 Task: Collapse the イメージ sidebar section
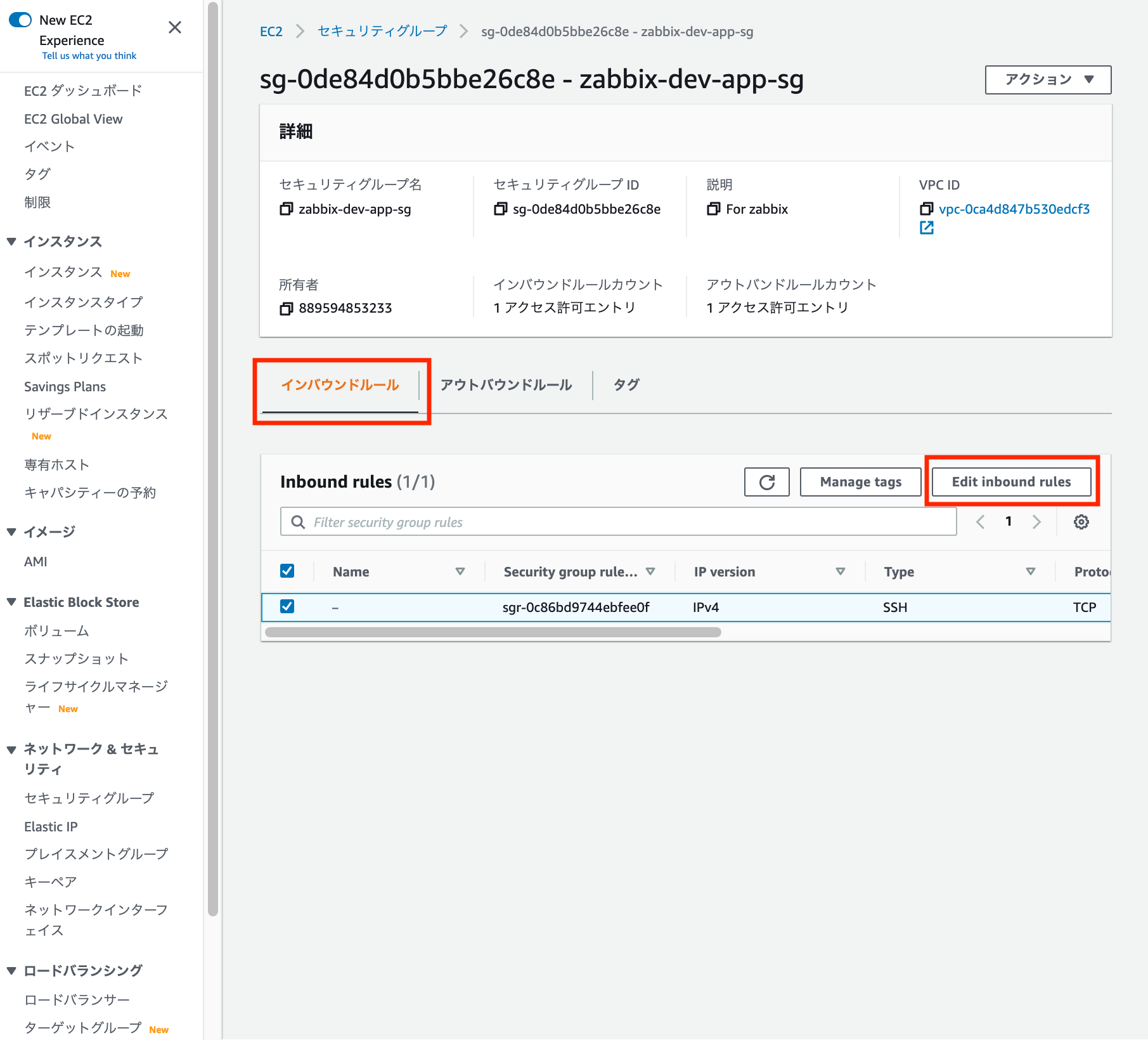[x=11, y=531]
